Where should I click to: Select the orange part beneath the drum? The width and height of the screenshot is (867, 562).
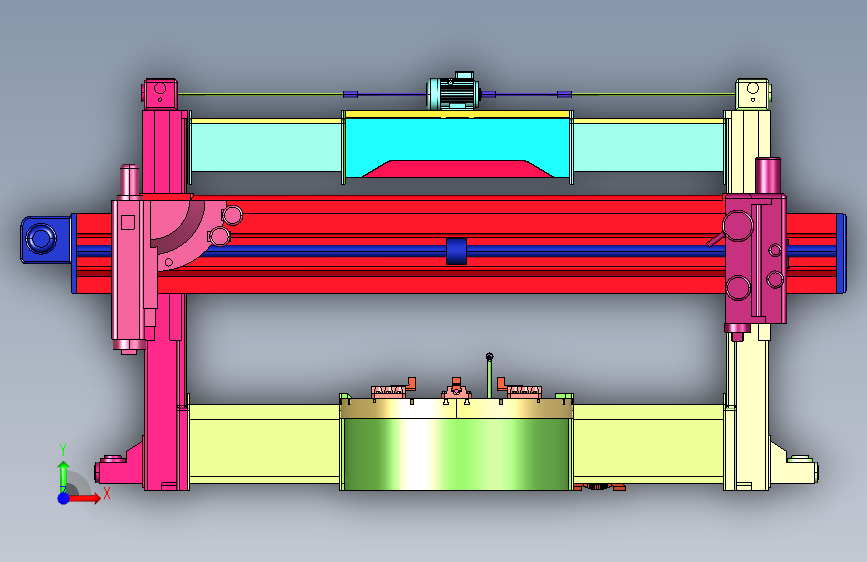[599, 487]
